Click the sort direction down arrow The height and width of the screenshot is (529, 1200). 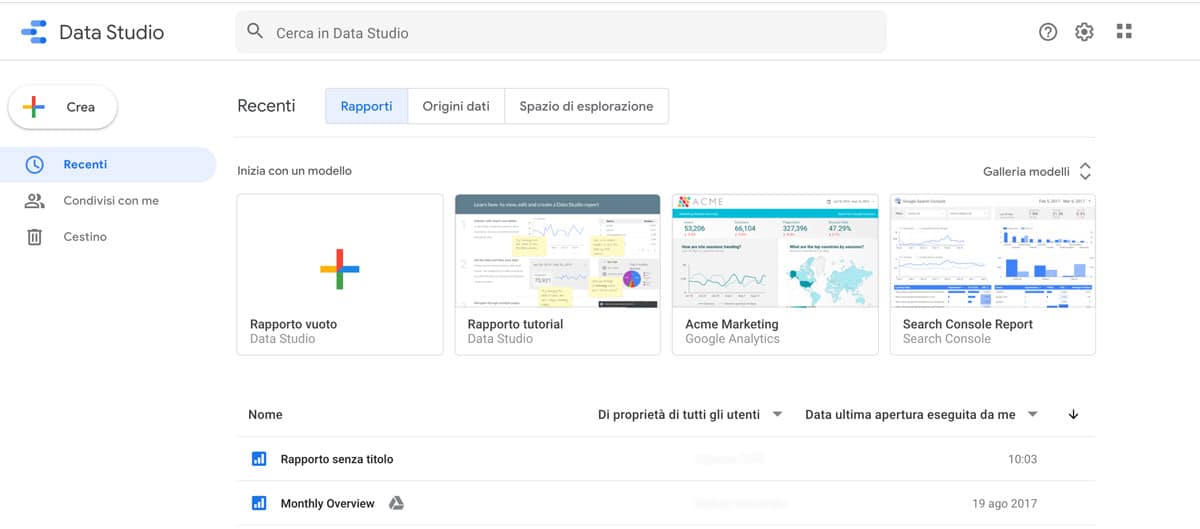(x=1074, y=414)
